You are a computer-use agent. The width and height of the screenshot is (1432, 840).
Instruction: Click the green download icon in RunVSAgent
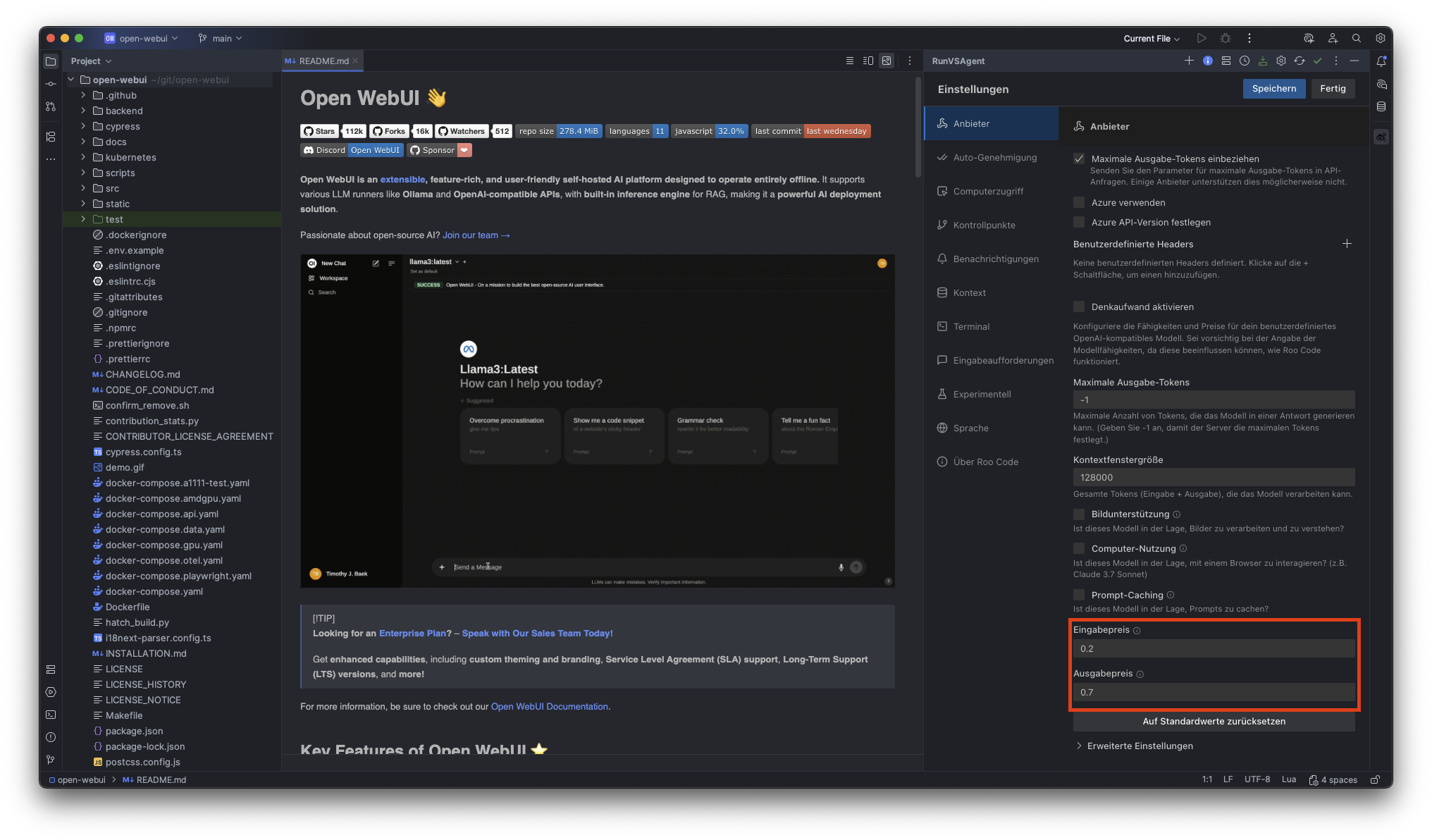pyautogui.click(x=1263, y=61)
